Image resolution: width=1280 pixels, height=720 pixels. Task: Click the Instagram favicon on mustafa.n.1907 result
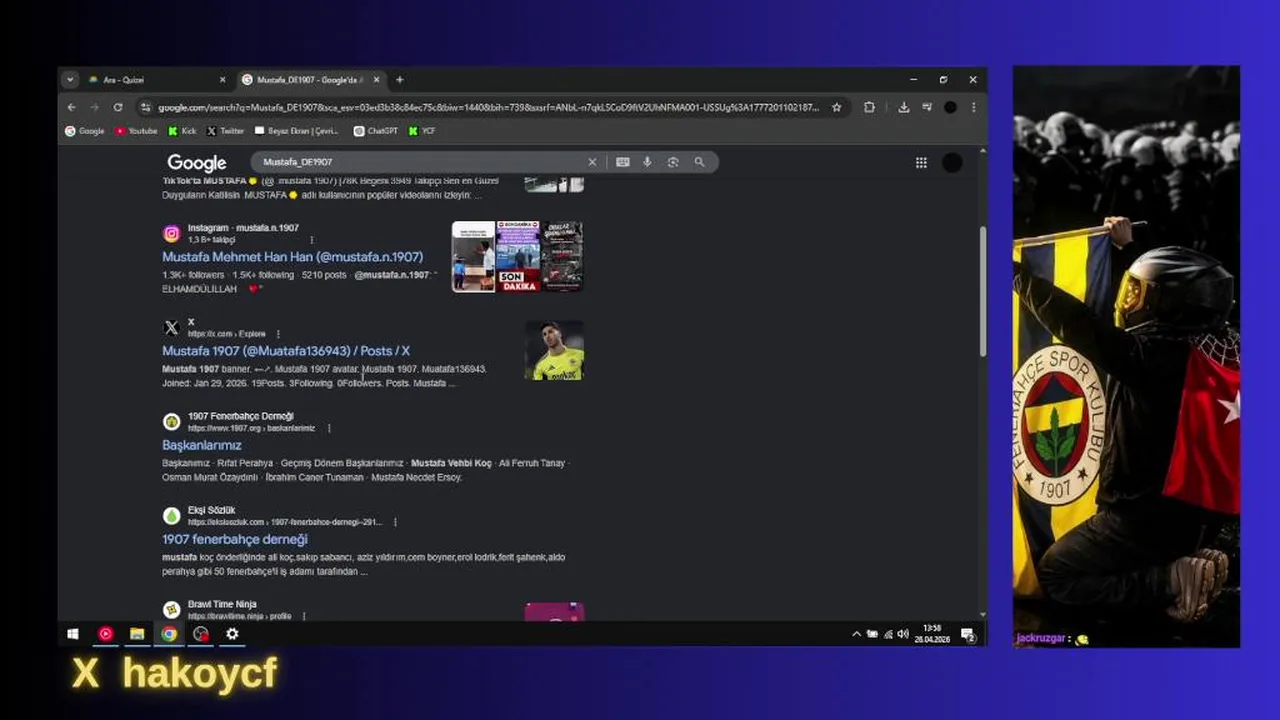tap(172, 234)
